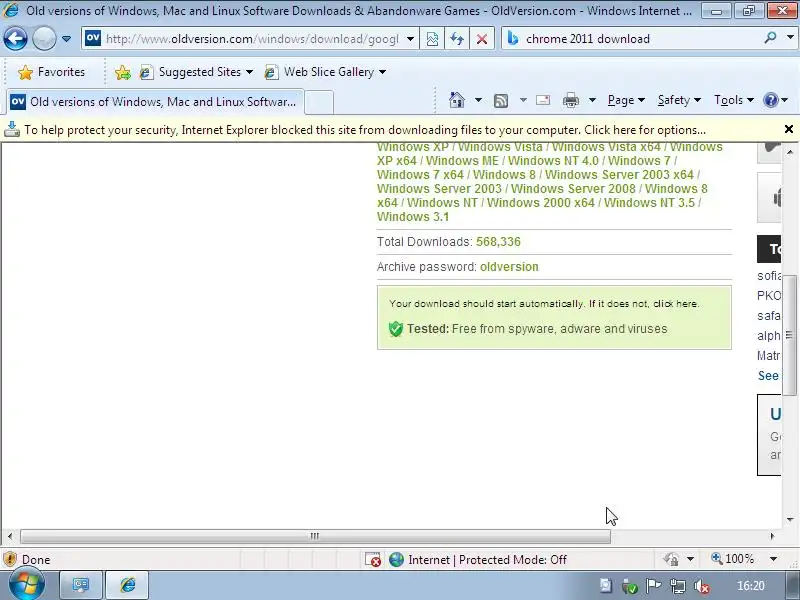Click the green Tested shield icon

(x=395, y=329)
